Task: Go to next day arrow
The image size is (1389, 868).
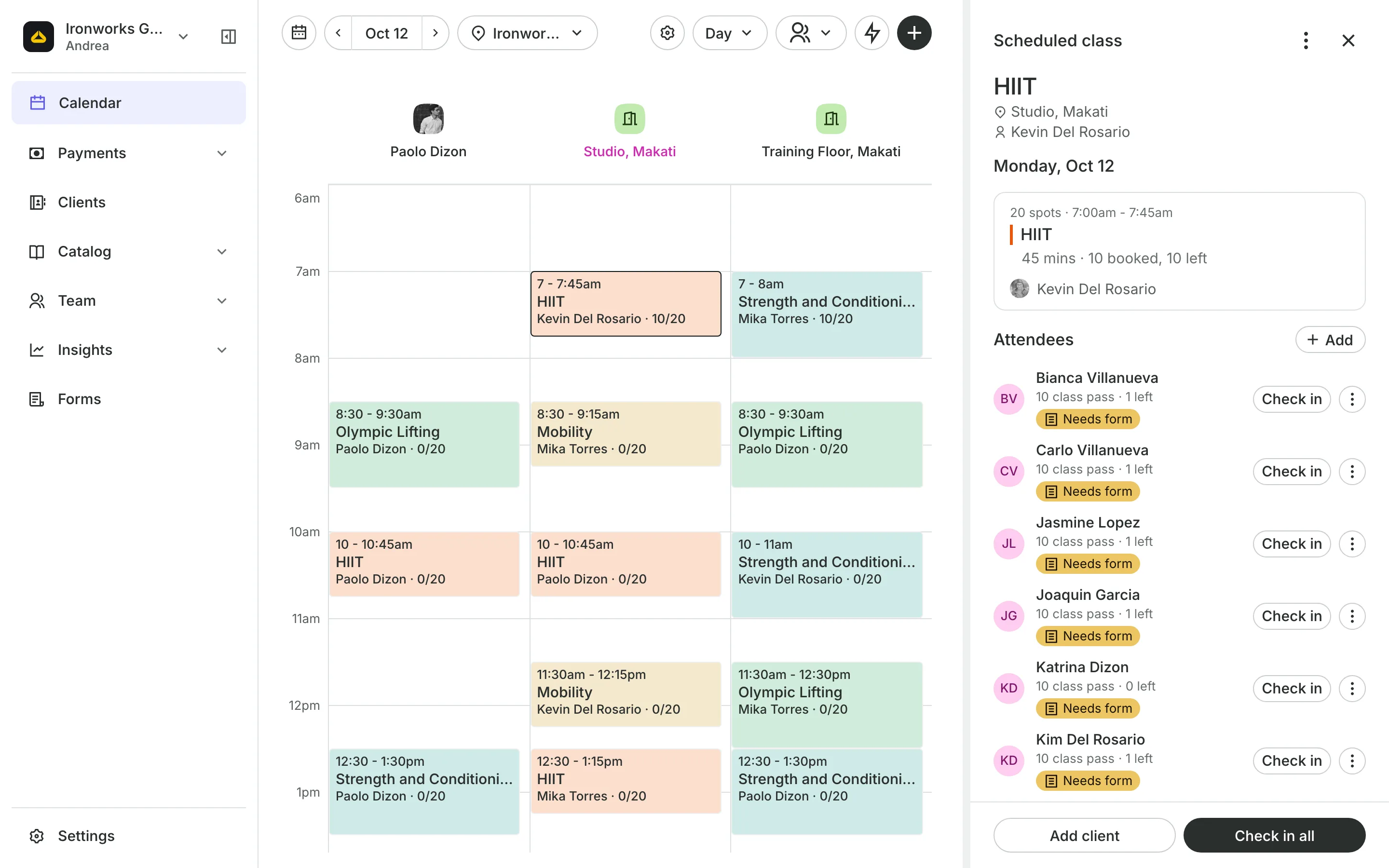Action: coord(435,33)
